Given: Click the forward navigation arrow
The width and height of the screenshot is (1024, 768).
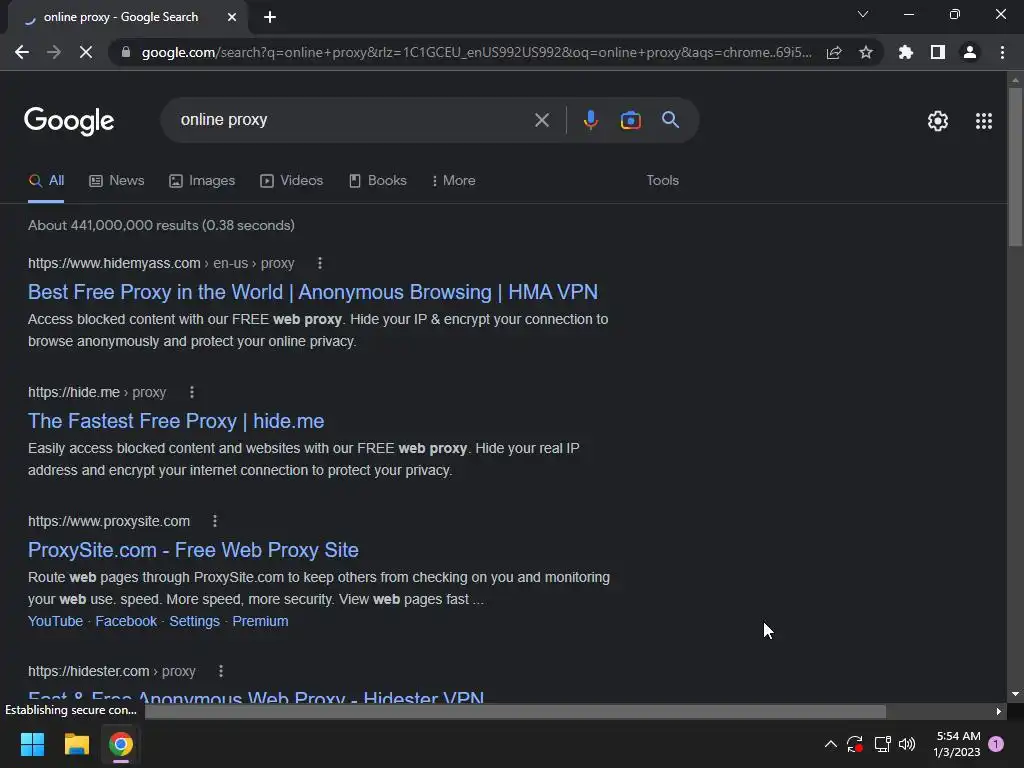Looking at the screenshot, I should click(54, 52).
